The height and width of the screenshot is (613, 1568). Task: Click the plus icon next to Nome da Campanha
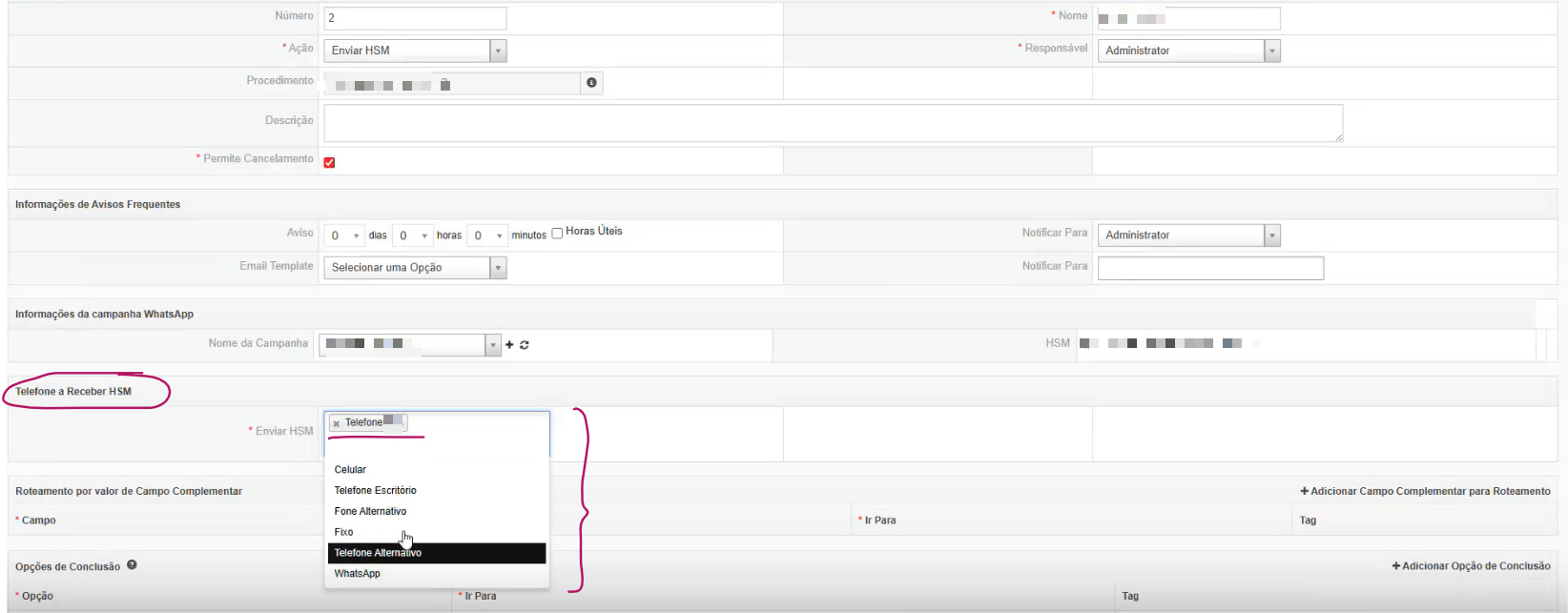coord(509,345)
